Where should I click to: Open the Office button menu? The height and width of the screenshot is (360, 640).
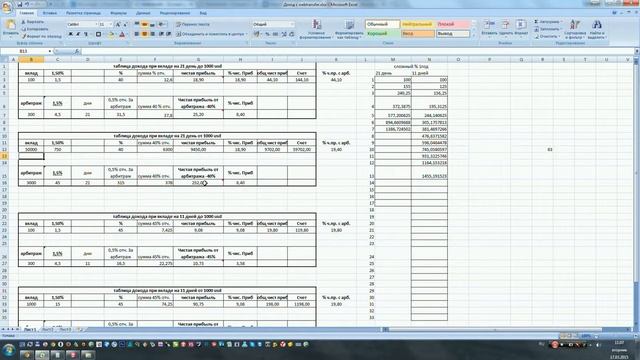[x=7, y=7]
